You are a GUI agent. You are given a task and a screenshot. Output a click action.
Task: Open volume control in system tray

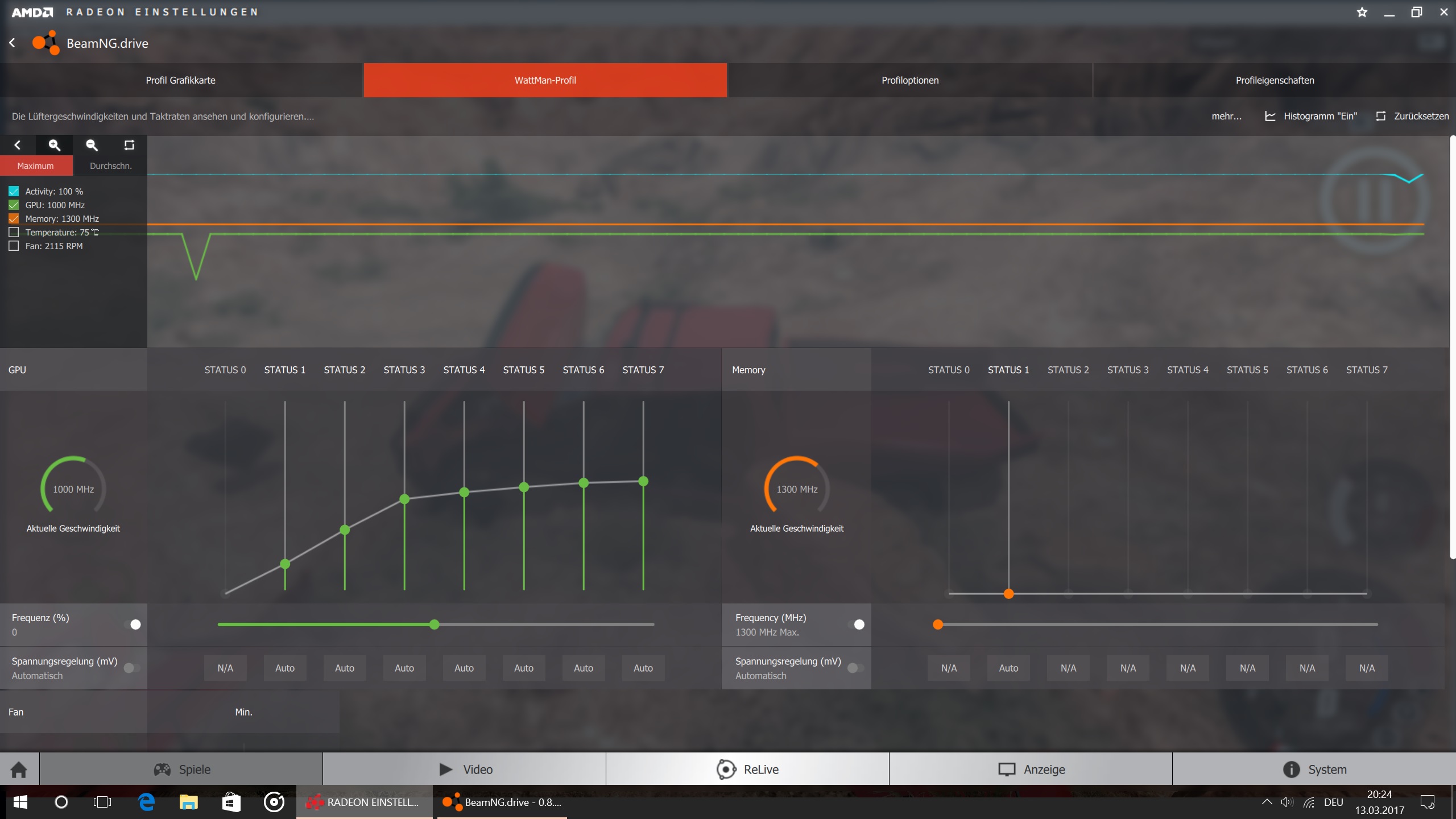[x=1287, y=802]
